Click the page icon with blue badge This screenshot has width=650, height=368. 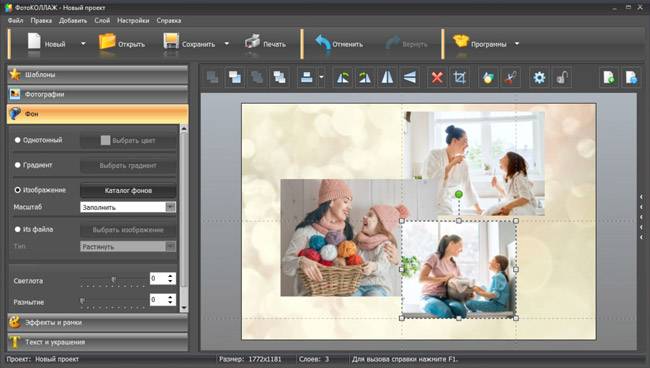point(631,77)
